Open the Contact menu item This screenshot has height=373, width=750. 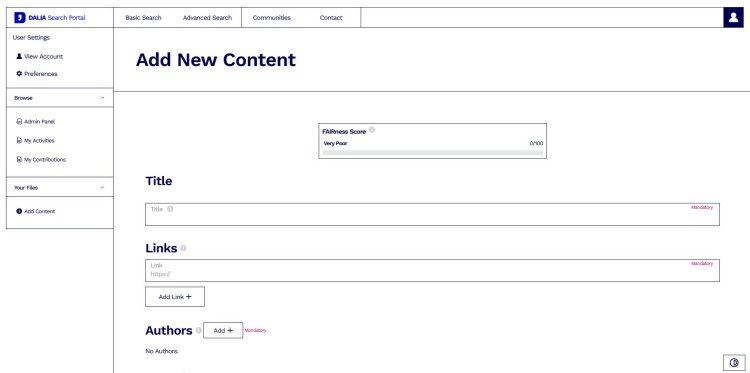[331, 18]
